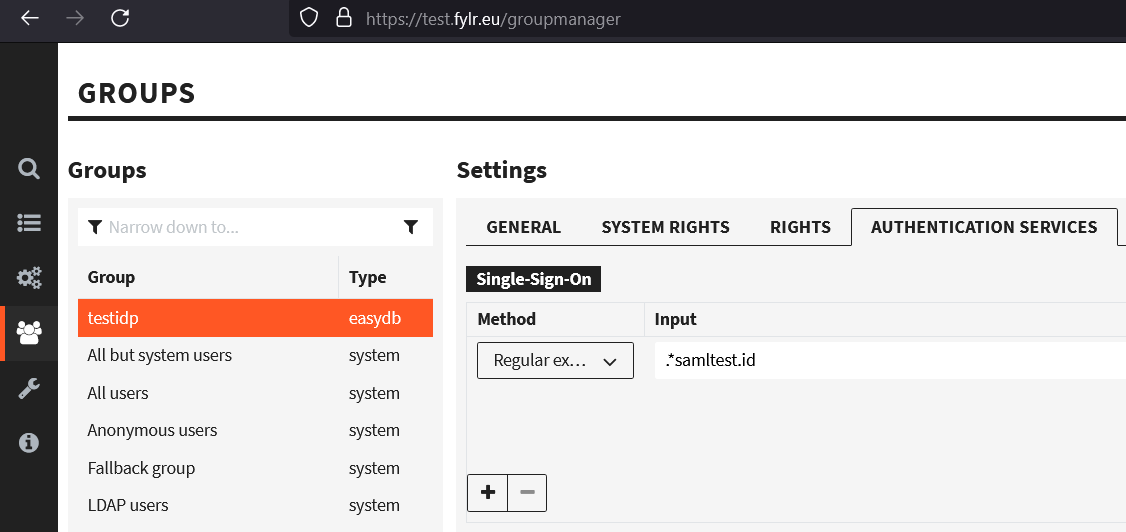Reload the page with browser refresh

(120, 18)
